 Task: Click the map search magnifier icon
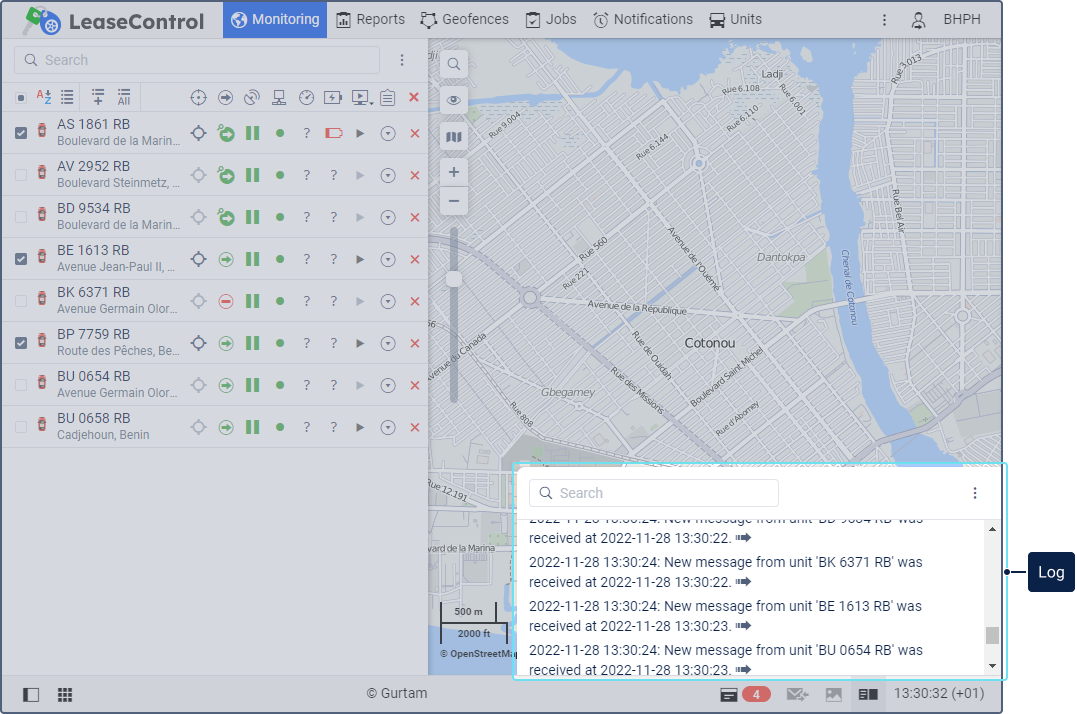pos(454,64)
